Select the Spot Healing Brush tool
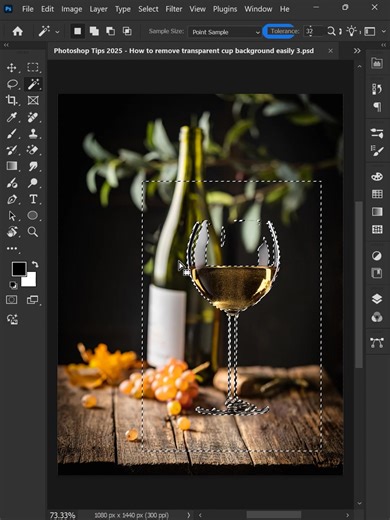The image size is (390, 520). (33, 117)
